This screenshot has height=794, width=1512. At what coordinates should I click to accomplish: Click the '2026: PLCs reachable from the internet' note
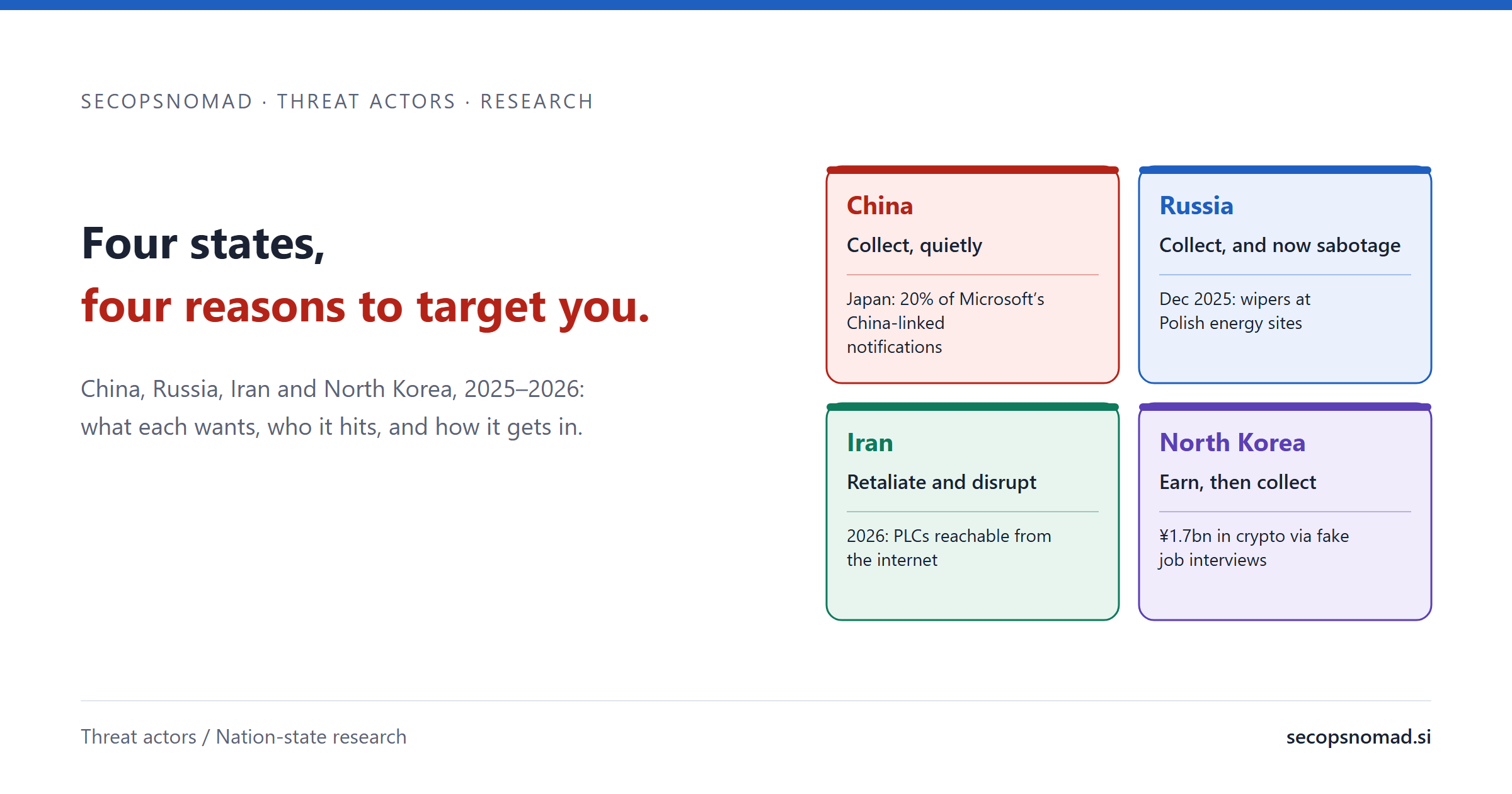tap(949, 548)
